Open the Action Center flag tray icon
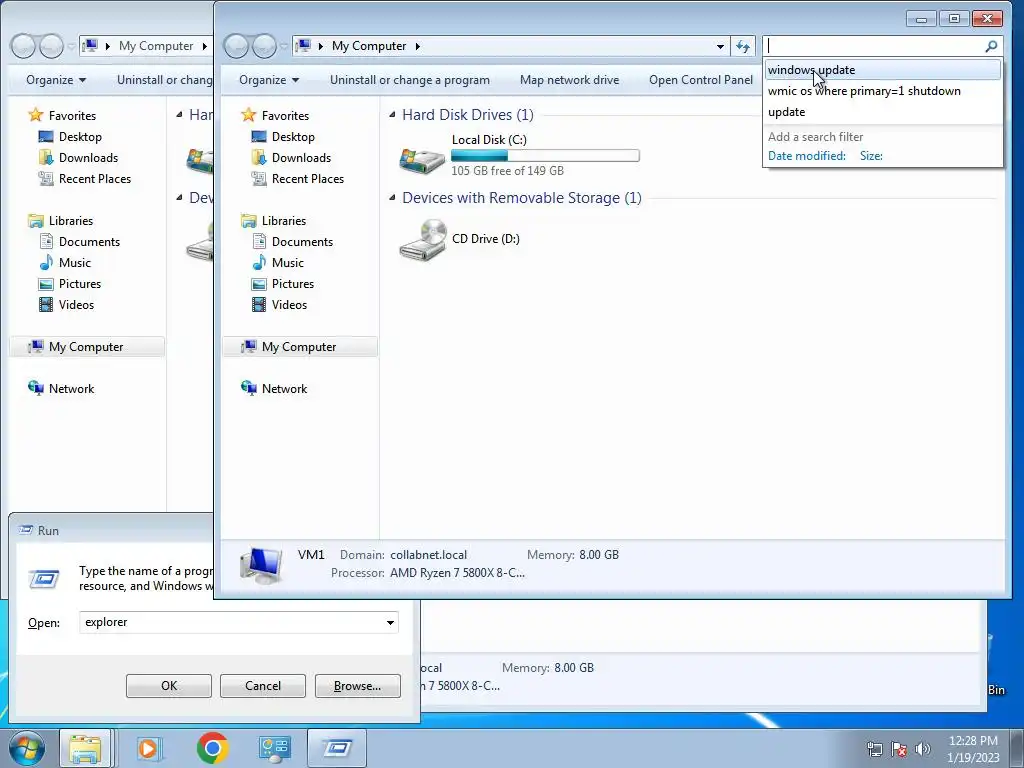1024x768 pixels. pos(899,749)
